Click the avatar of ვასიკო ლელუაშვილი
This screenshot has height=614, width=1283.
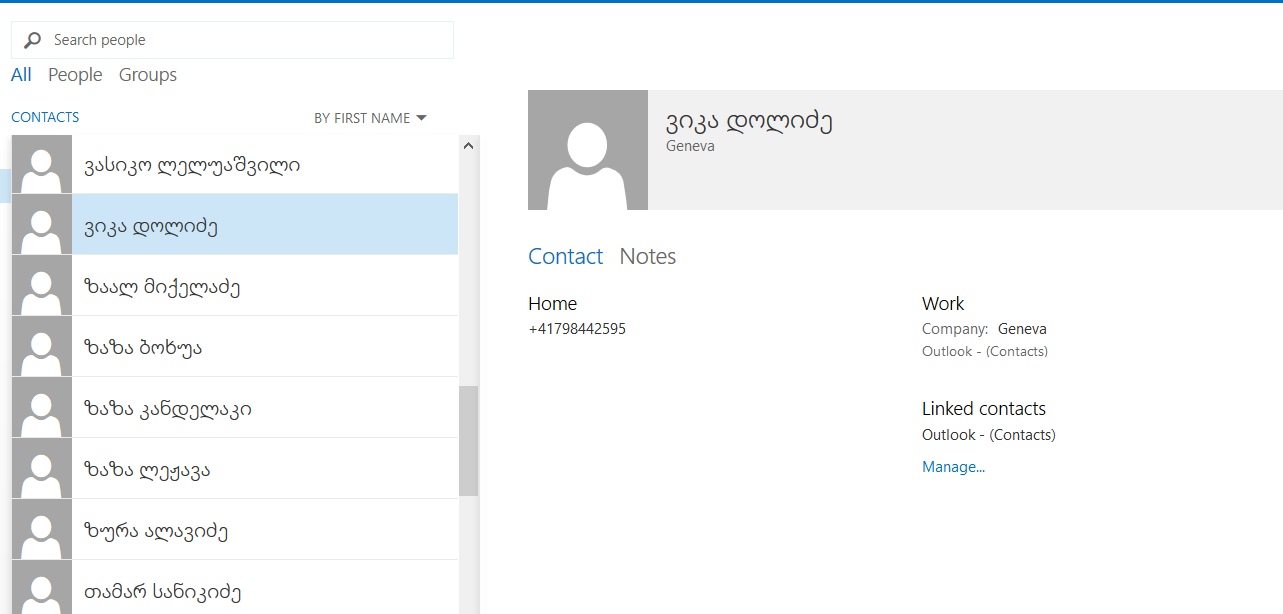click(42, 165)
